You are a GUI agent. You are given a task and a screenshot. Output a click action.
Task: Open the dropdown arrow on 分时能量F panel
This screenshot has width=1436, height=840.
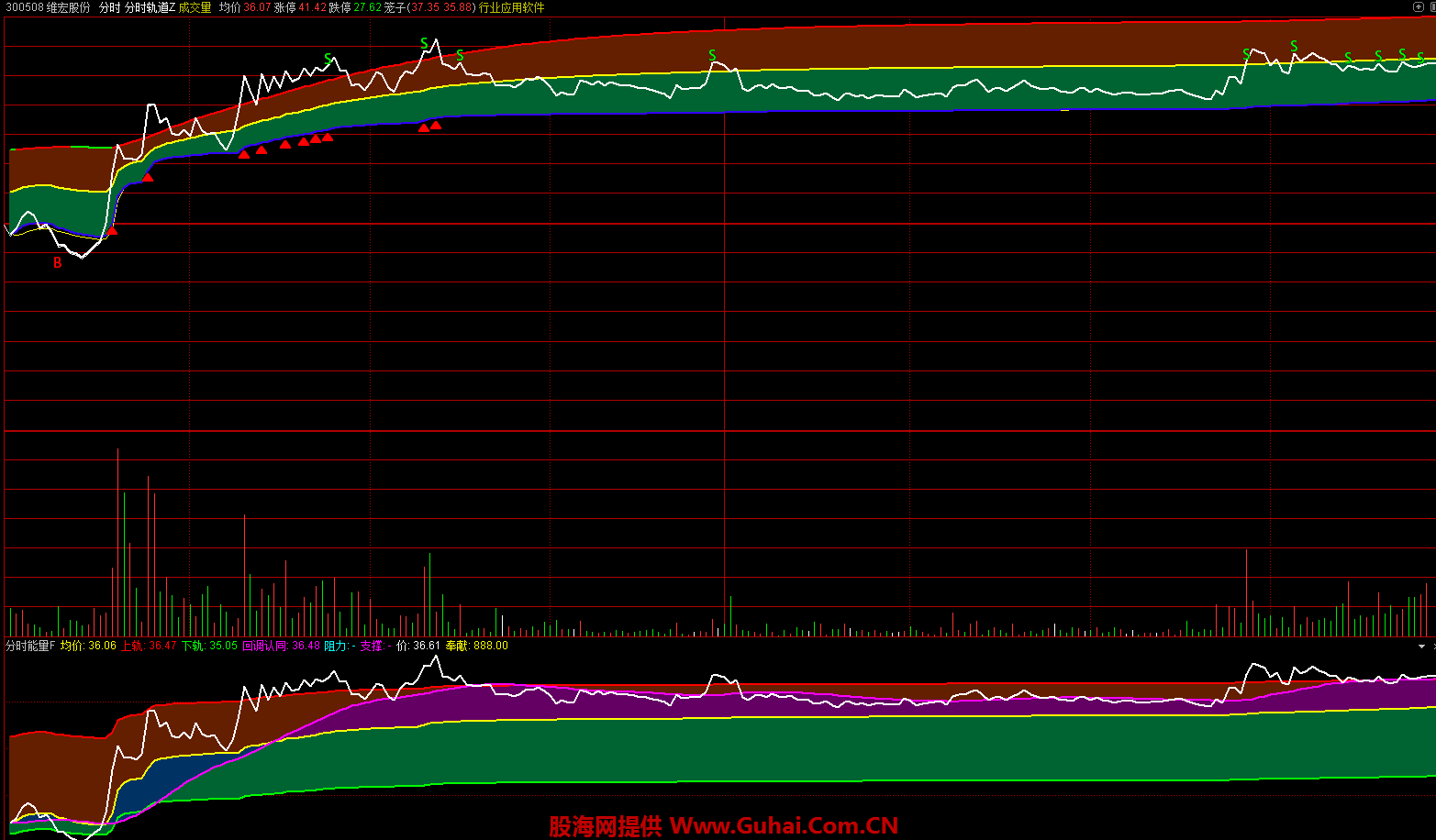pyautogui.click(x=1421, y=647)
